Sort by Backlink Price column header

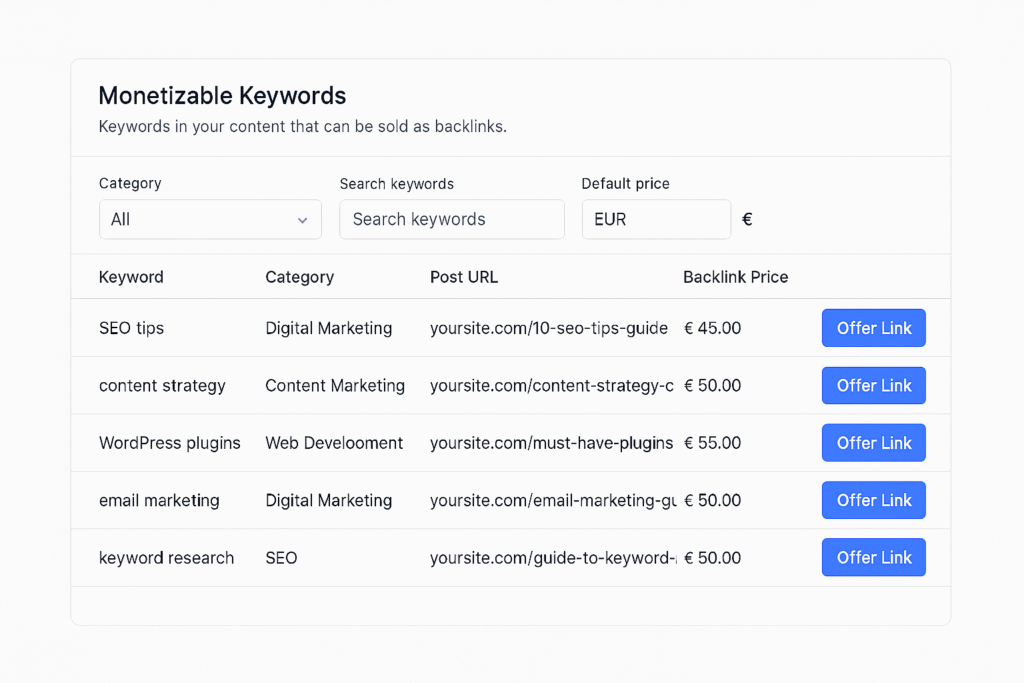click(735, 277)
